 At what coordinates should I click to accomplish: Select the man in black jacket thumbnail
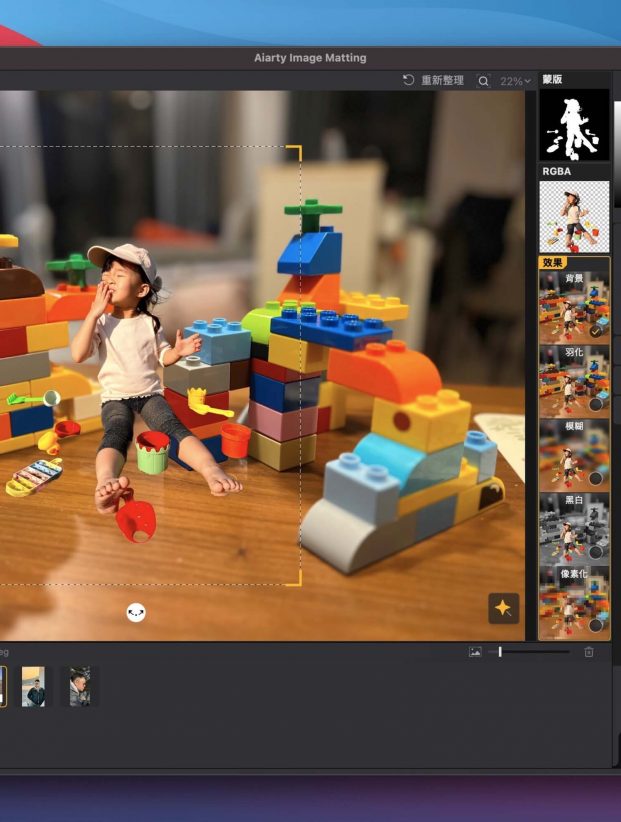(x=33, y=687)
